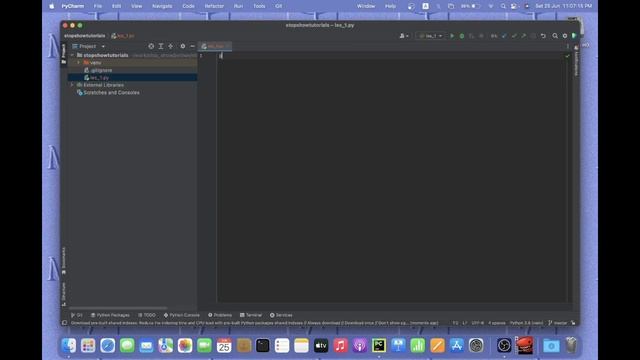Open Apple Music from the dock
This screenshot has width=640, height=360.
coord(340,345)
